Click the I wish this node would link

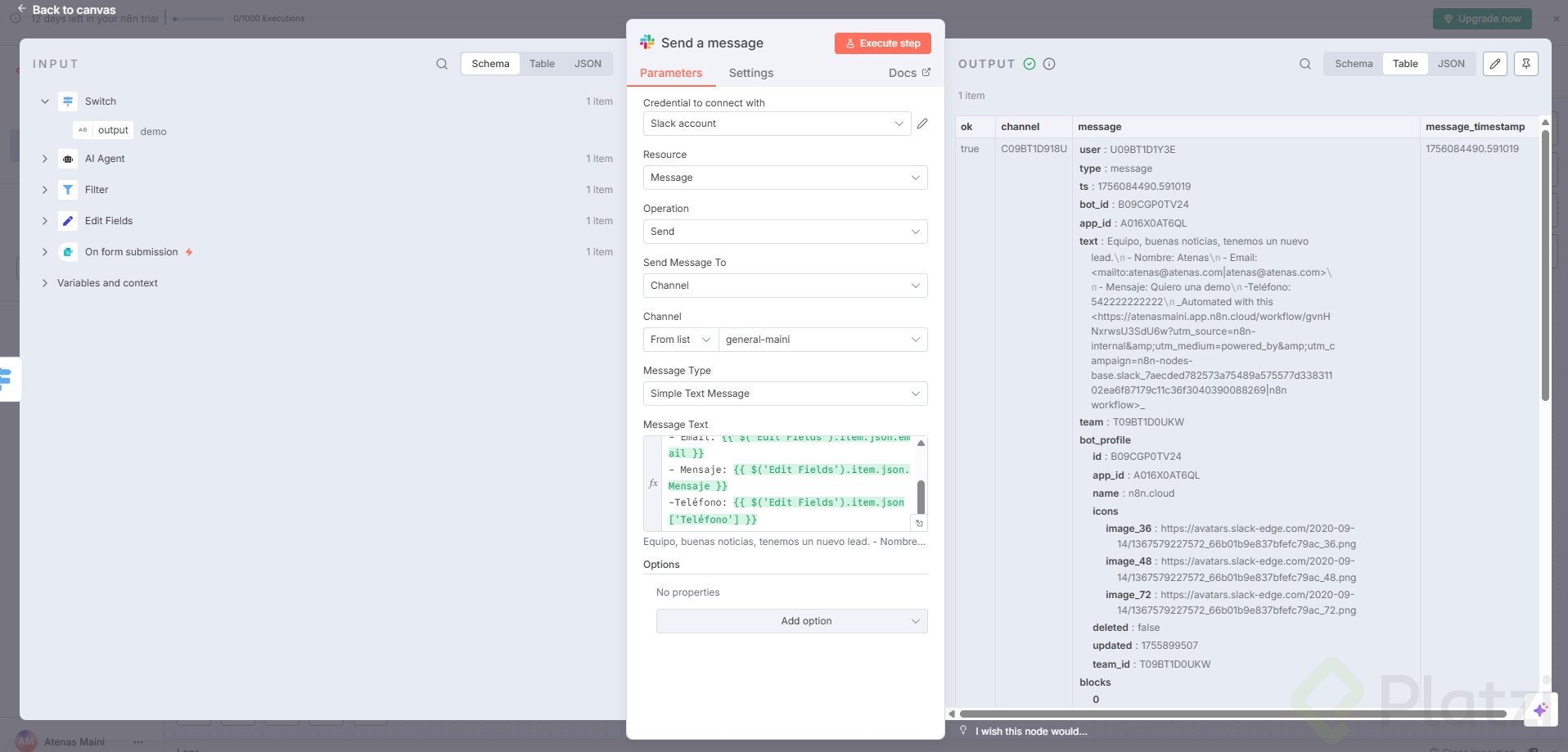(x=1031, y=732)
